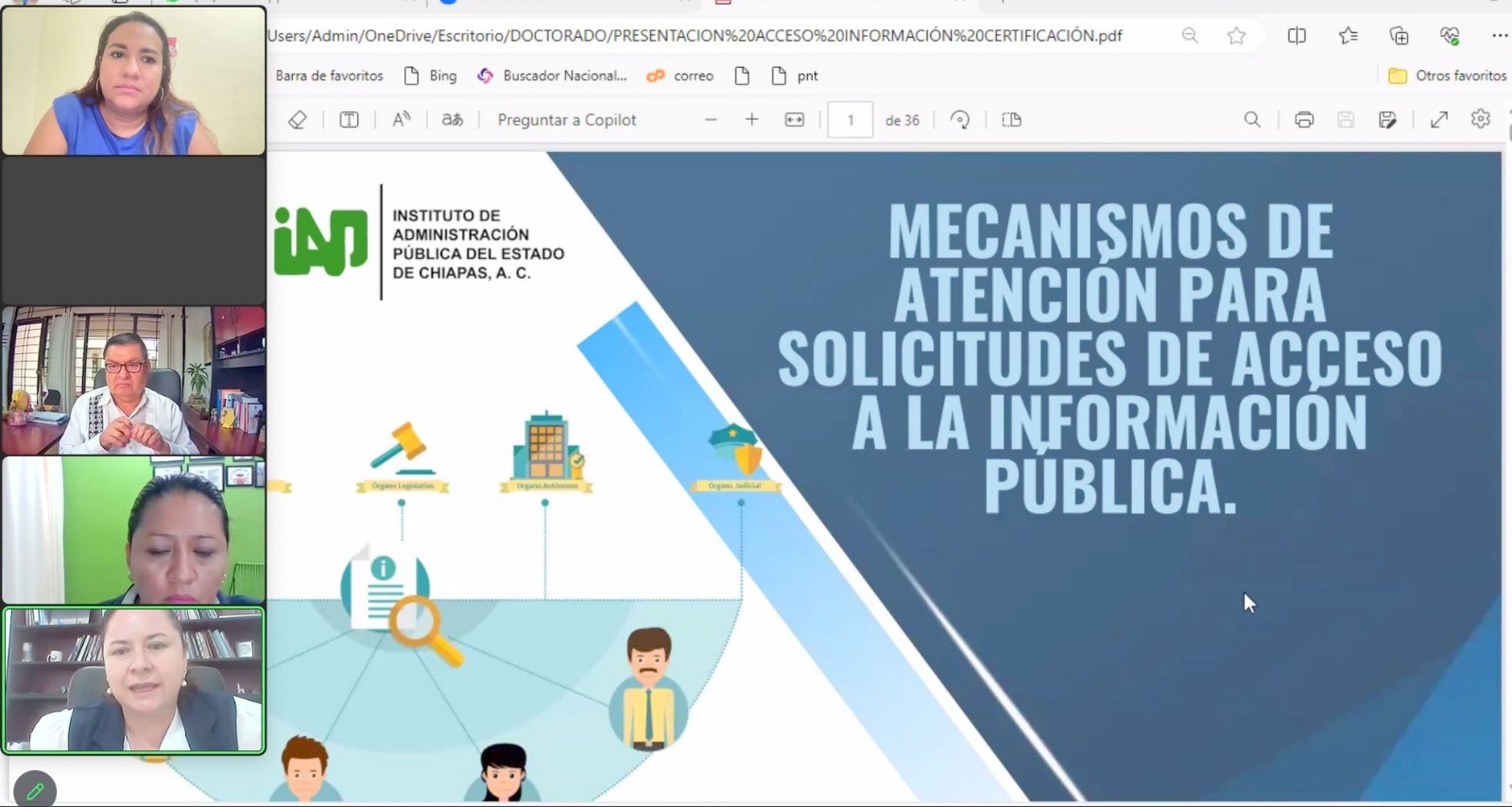The width and height of the screenshot is (1512, 807).
Task: Open correo bookmark
Action: point(679,76)
